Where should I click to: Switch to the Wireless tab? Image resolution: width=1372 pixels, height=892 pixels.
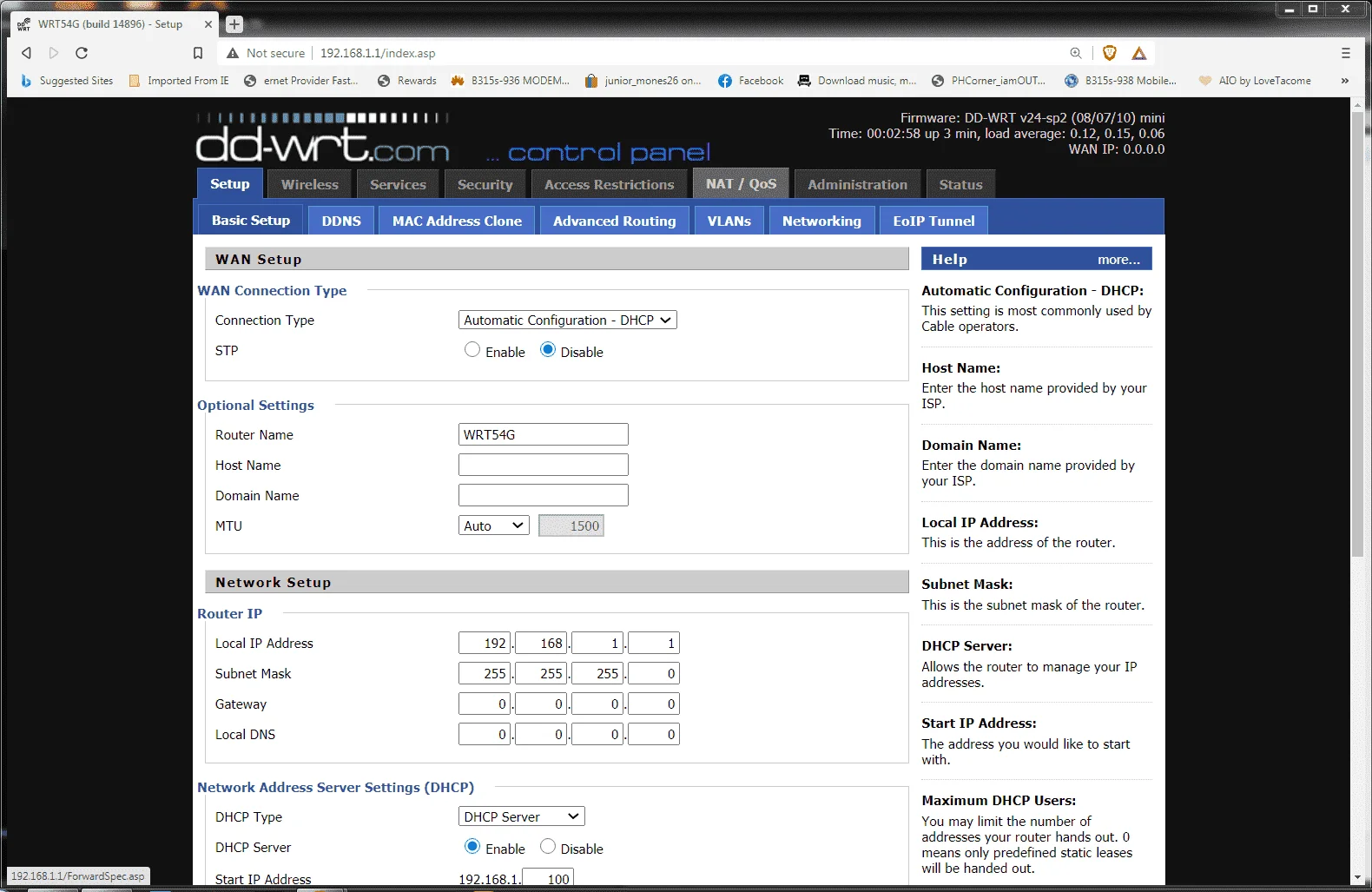(x=310, y=185)
